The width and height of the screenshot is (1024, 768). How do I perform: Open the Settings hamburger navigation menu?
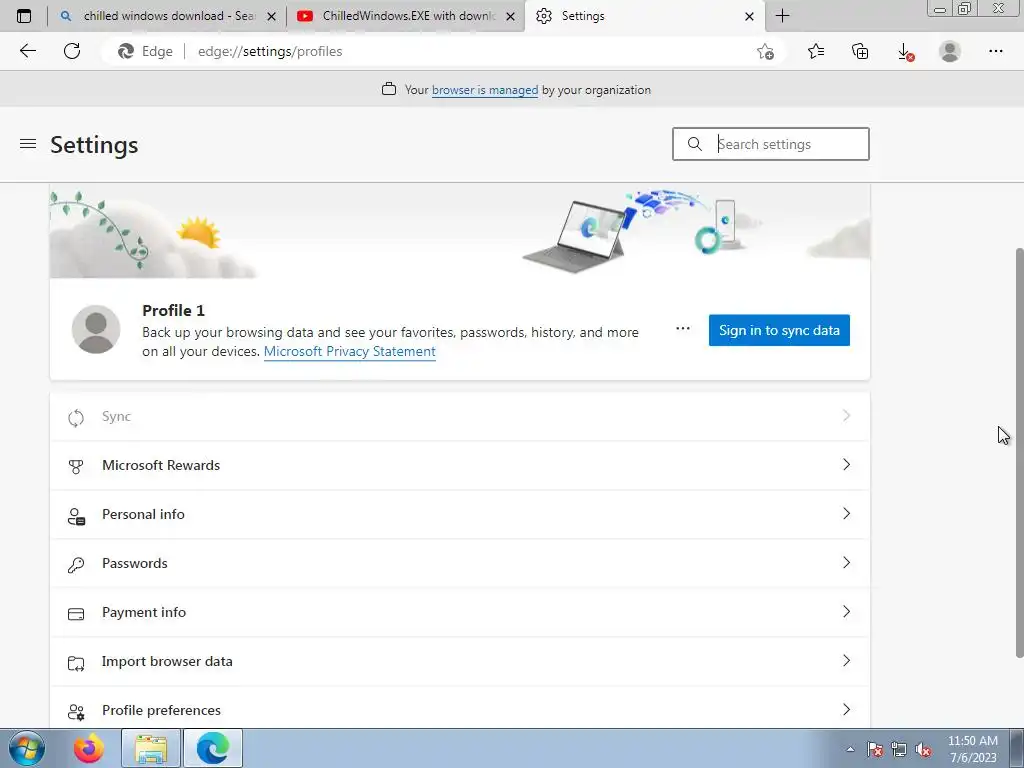click(x=28, y=144)
